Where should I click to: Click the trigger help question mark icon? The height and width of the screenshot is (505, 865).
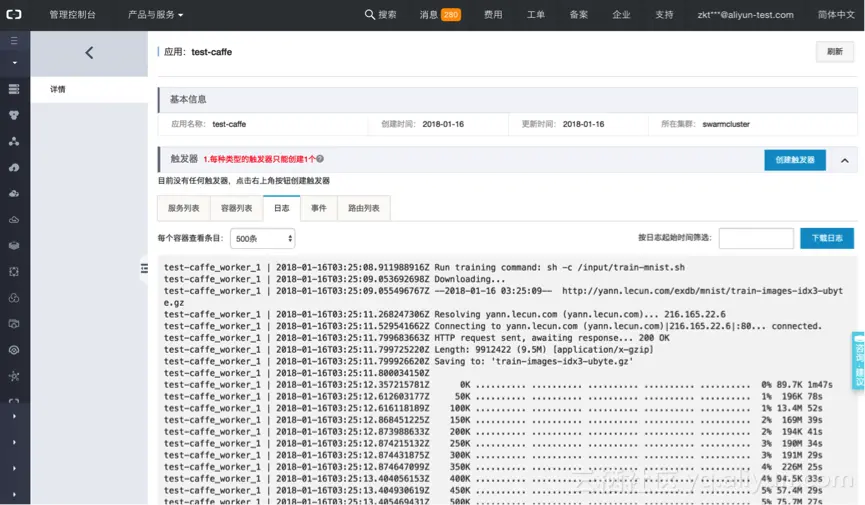pos(320,159)
